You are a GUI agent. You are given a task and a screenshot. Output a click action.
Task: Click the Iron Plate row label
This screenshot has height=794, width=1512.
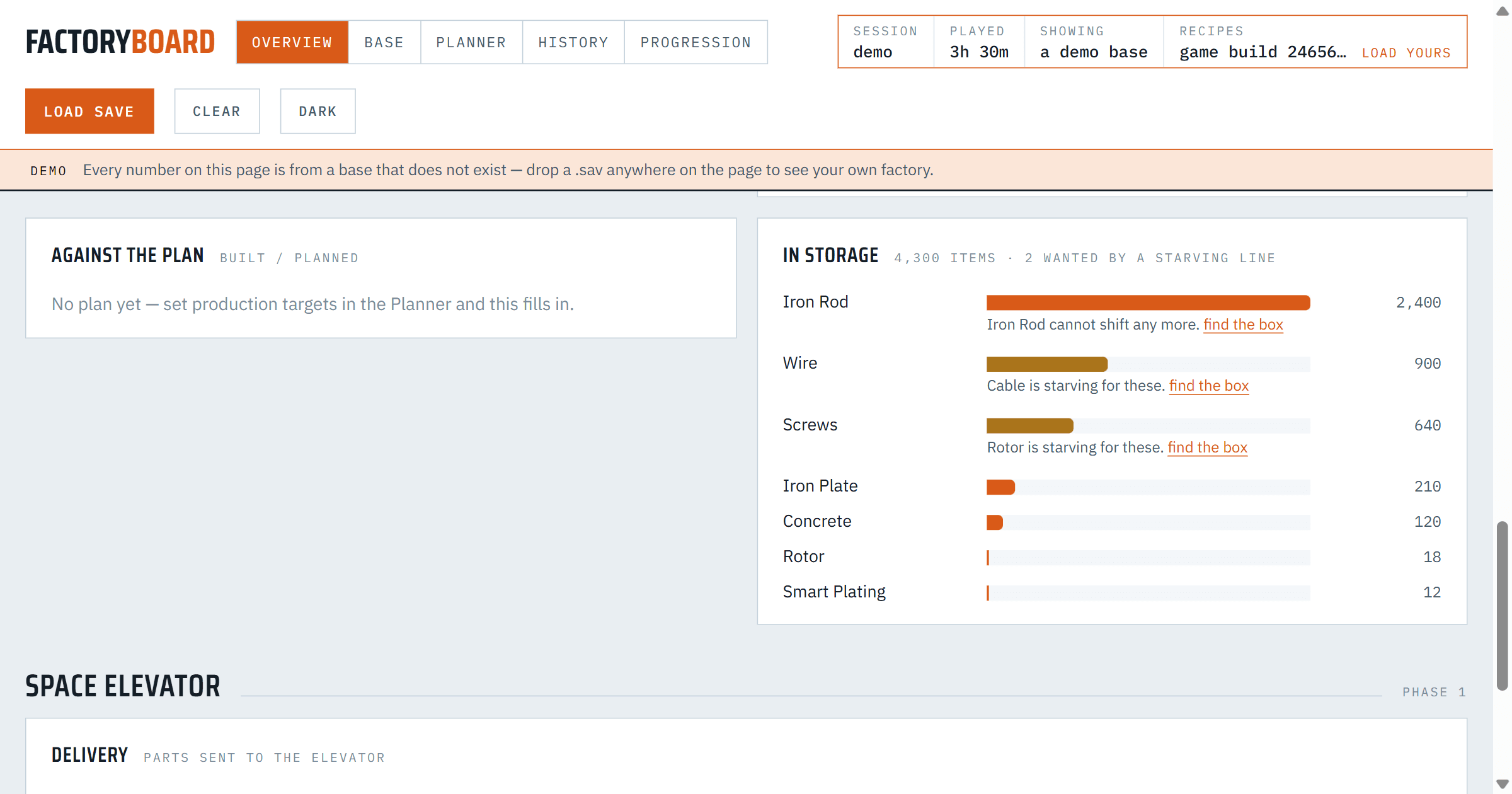coord(820,486)
